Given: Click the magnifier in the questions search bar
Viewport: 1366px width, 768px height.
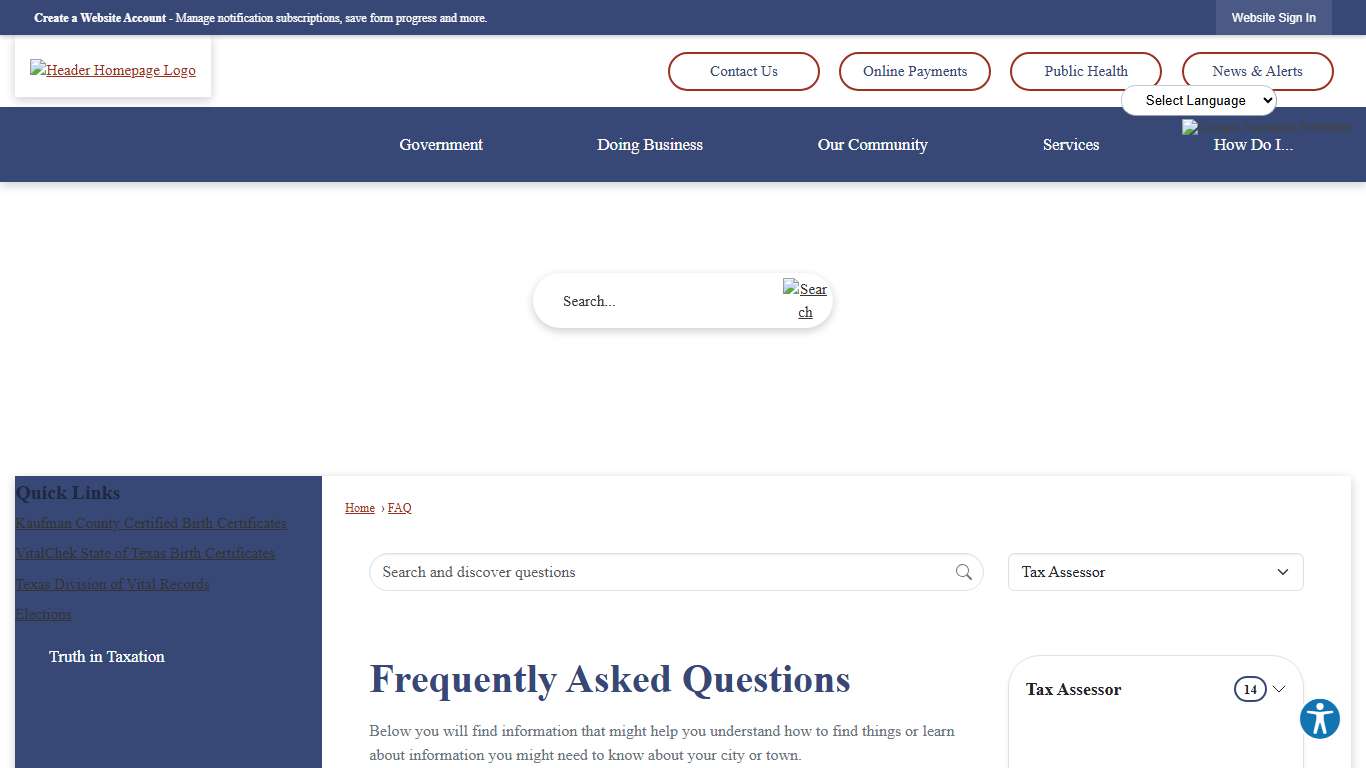Looking at the screenshot, I should click(x=963, y=572).
